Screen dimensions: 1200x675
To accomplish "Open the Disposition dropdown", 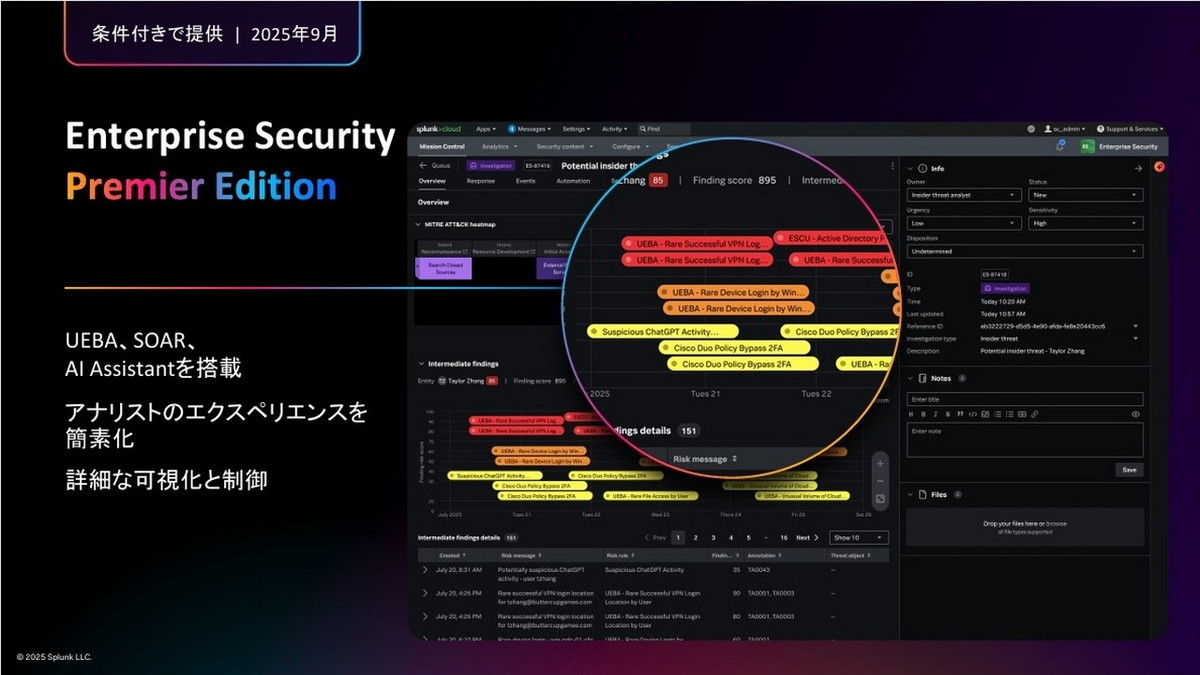I will coord(1025,252).
